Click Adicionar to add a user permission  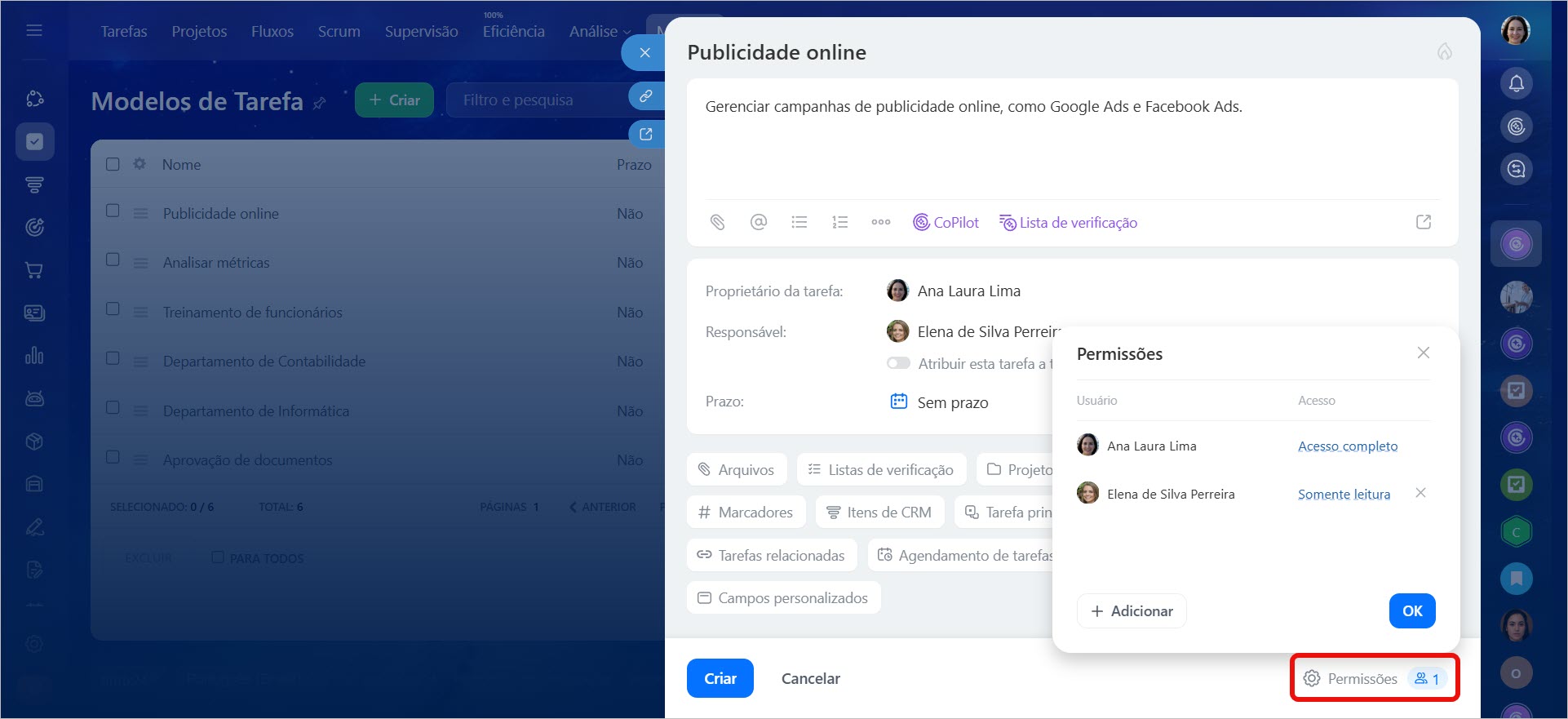1131,610
